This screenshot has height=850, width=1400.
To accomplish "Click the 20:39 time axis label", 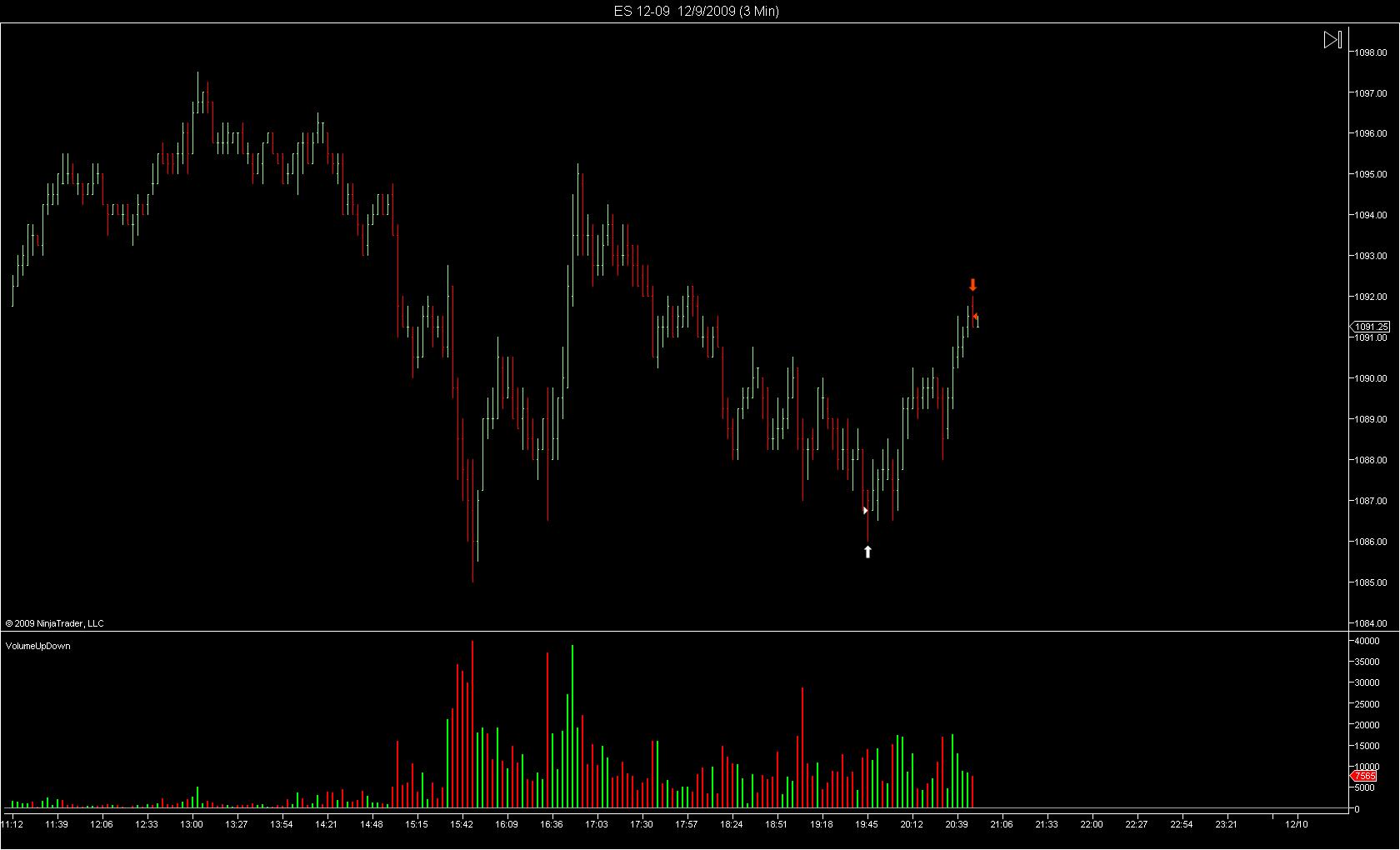I will [957, 824].
